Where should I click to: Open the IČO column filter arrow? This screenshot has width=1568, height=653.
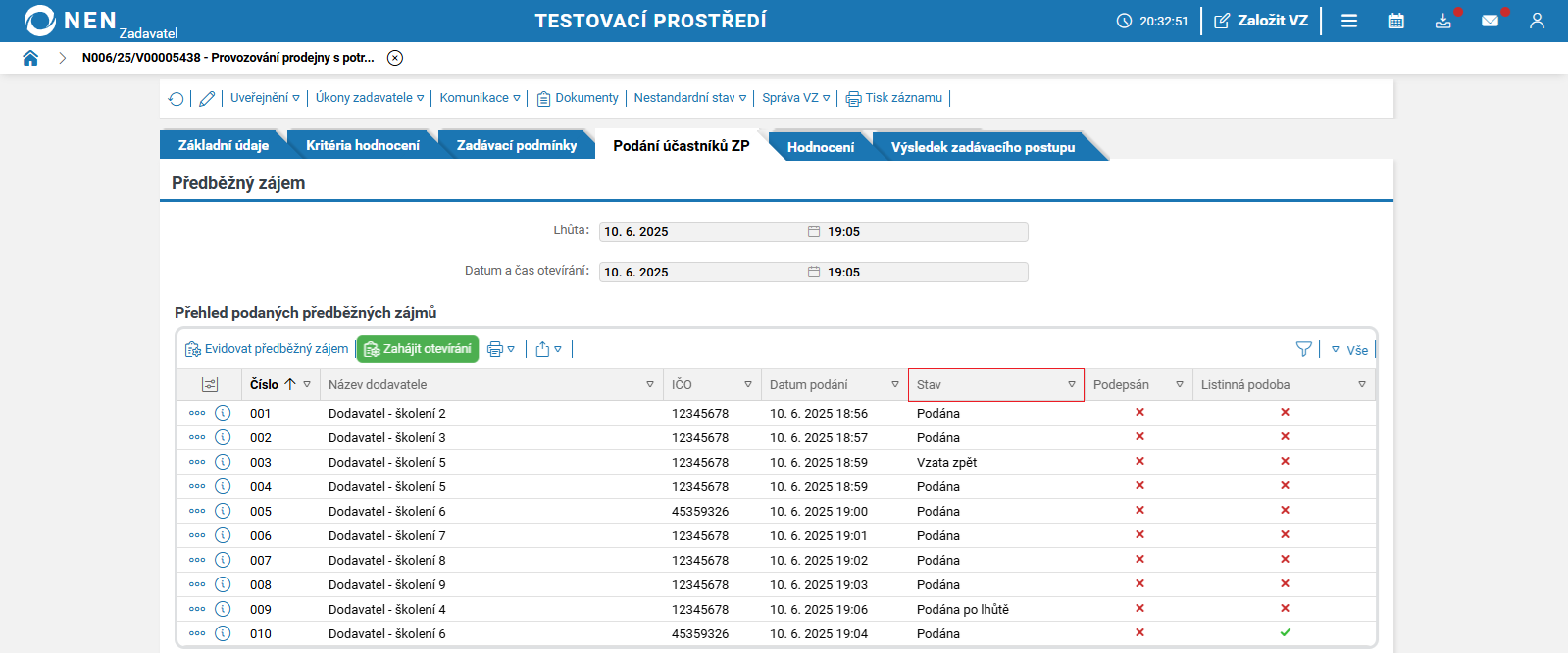(x=748, y=384)
